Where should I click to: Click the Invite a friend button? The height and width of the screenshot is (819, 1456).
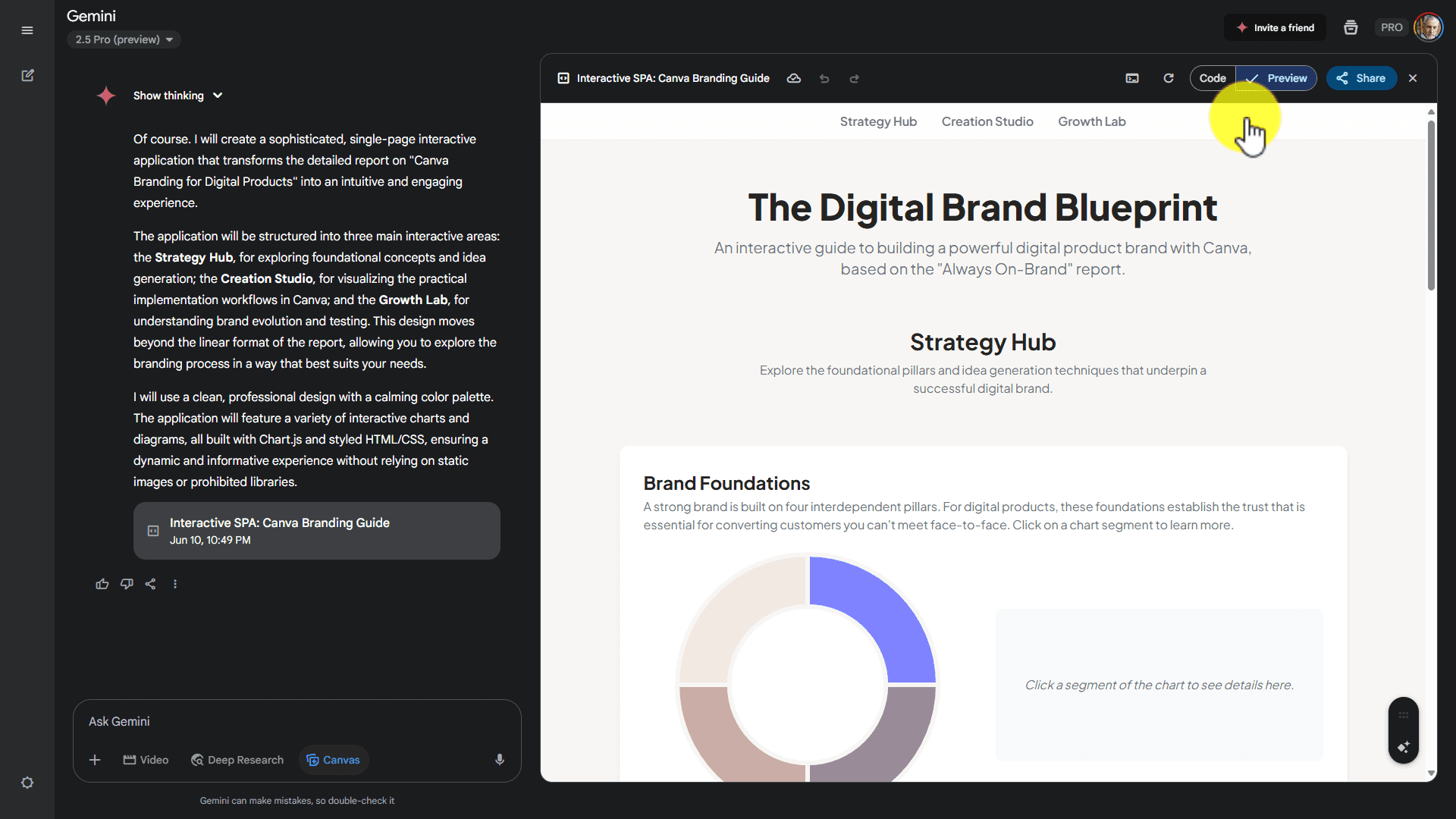click(x=1275, y=28)
